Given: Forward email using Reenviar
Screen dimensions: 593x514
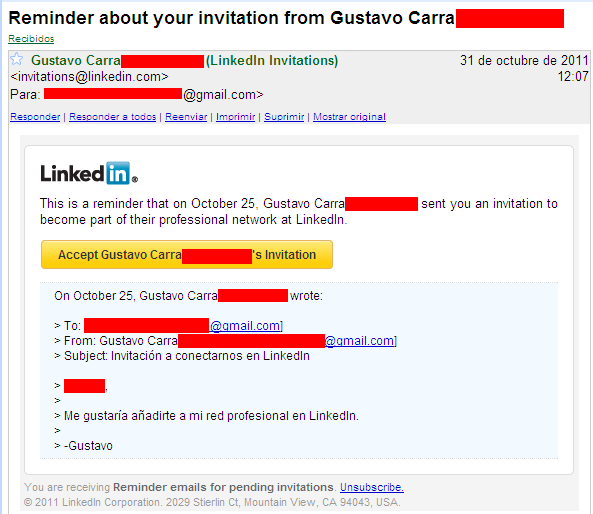Looking at the screenshot, I should [x=186, y=116].
